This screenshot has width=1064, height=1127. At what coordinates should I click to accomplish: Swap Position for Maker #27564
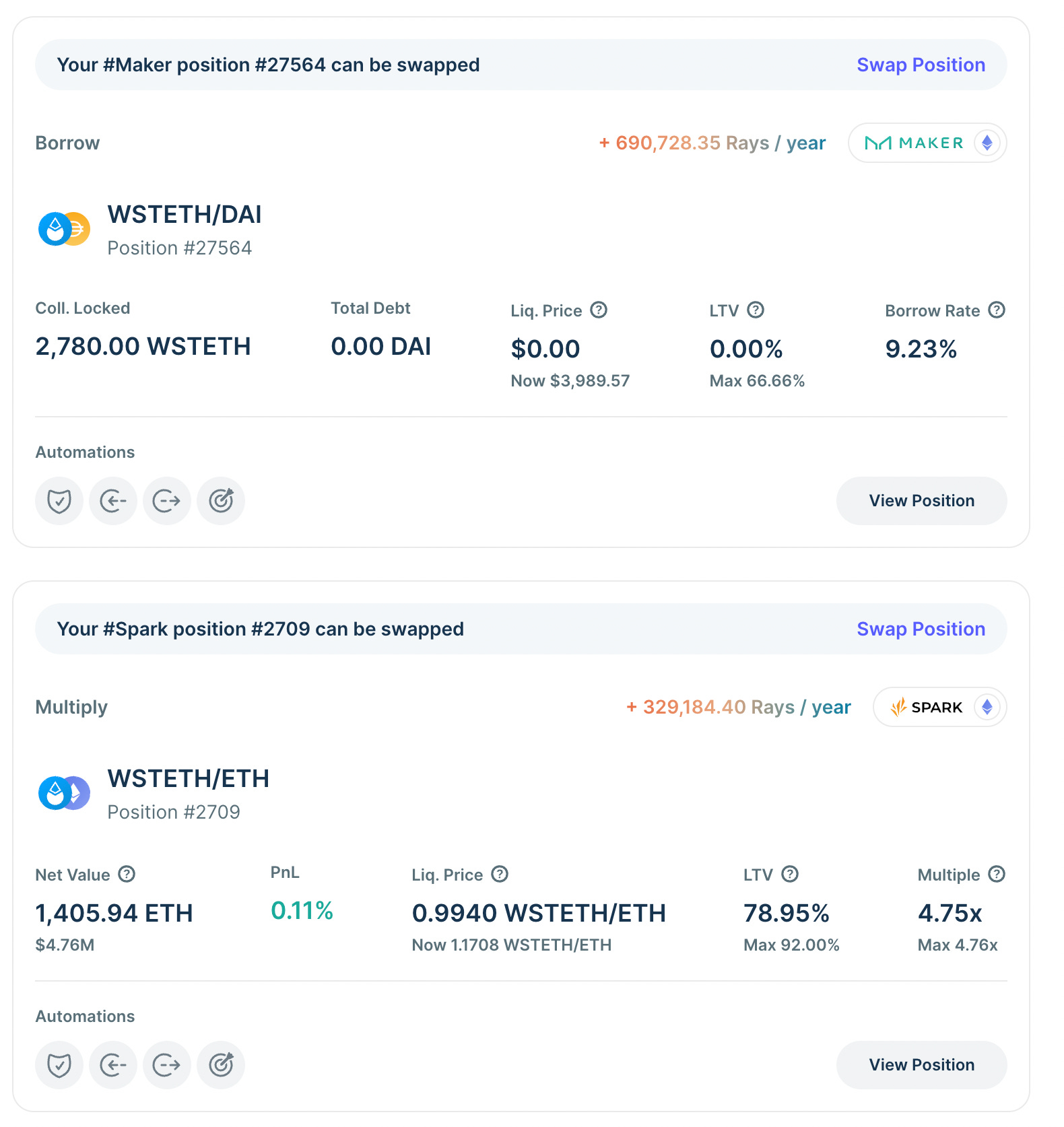coord(921,65)
